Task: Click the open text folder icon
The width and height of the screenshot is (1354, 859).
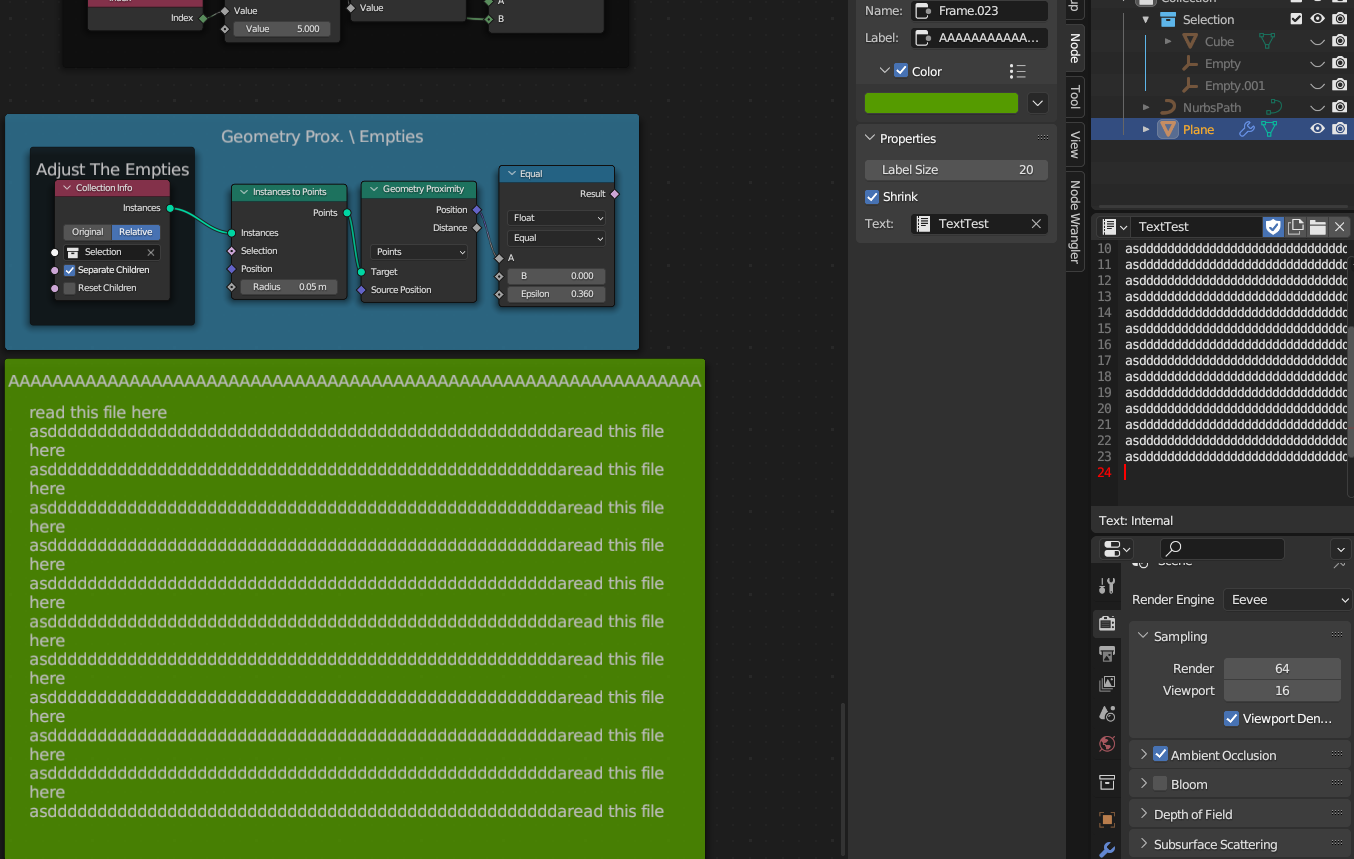Action: click(1318, 227)
